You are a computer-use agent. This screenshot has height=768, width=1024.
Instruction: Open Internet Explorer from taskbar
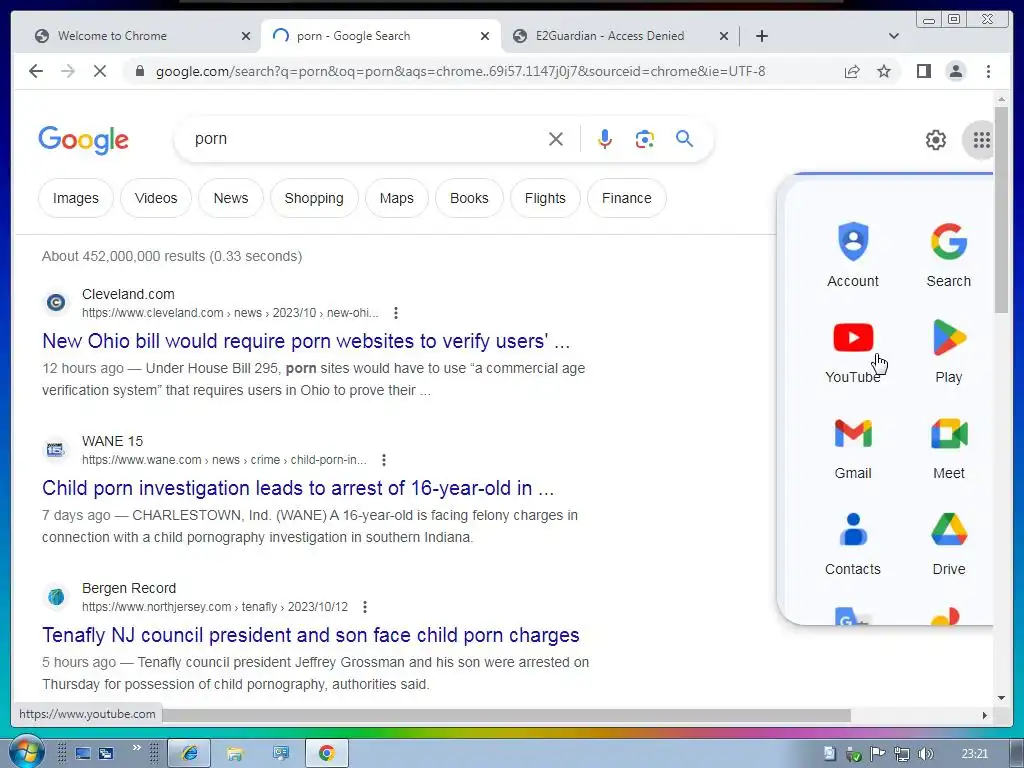click(x=189, y=754)
